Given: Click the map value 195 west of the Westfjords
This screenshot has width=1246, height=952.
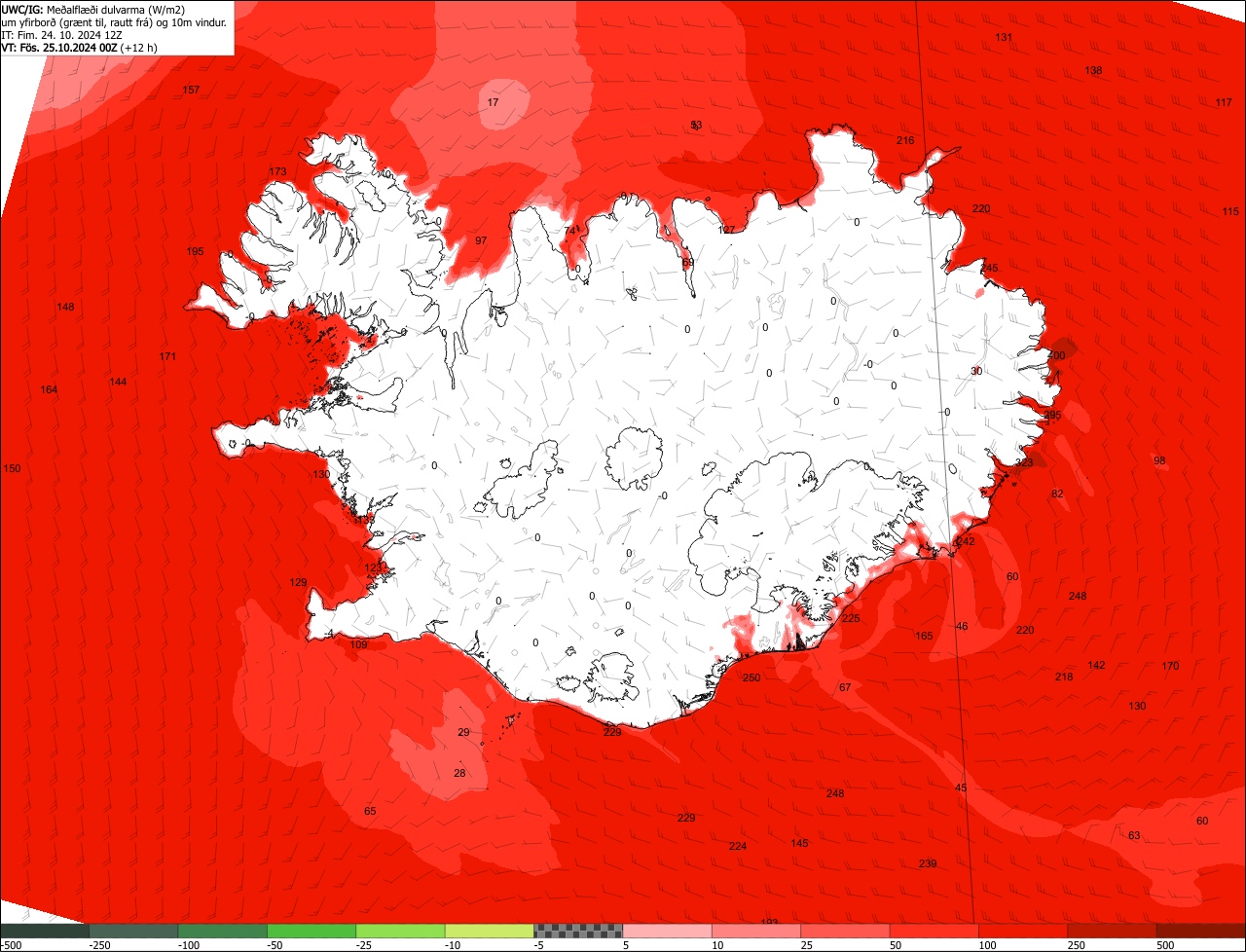Looking at the screenshot, I should click(195, 251).
